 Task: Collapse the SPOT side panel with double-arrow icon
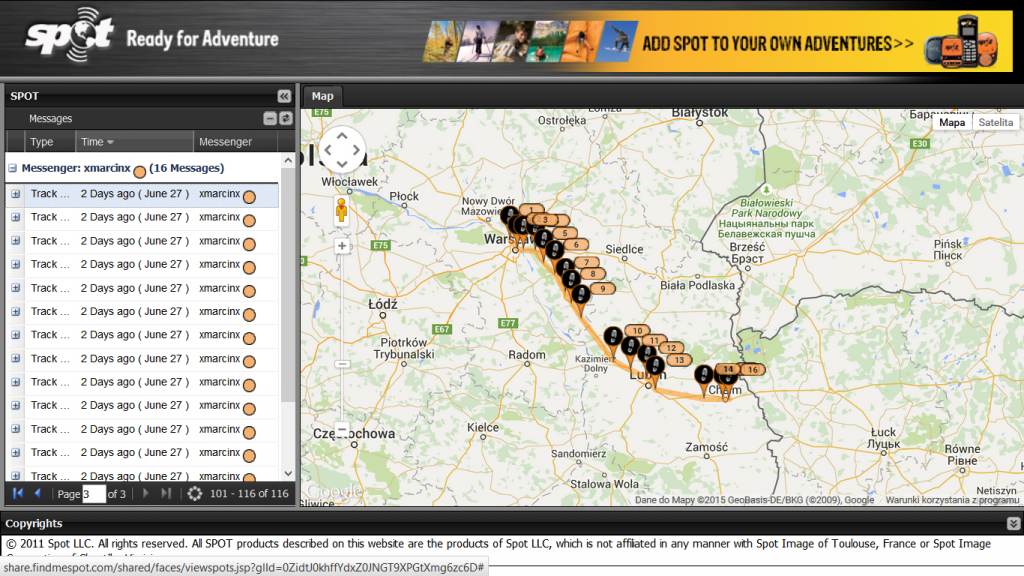click(284, 96)
